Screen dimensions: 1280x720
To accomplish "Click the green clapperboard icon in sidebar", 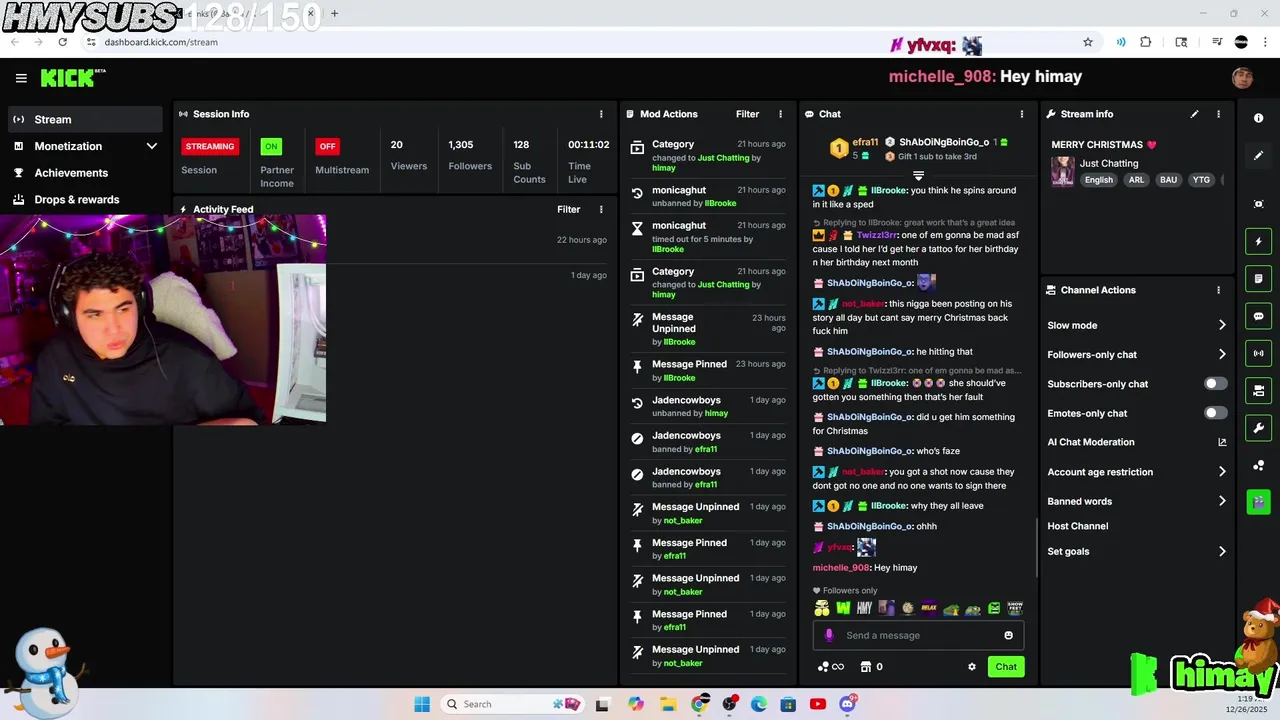I will point(1258,502).
